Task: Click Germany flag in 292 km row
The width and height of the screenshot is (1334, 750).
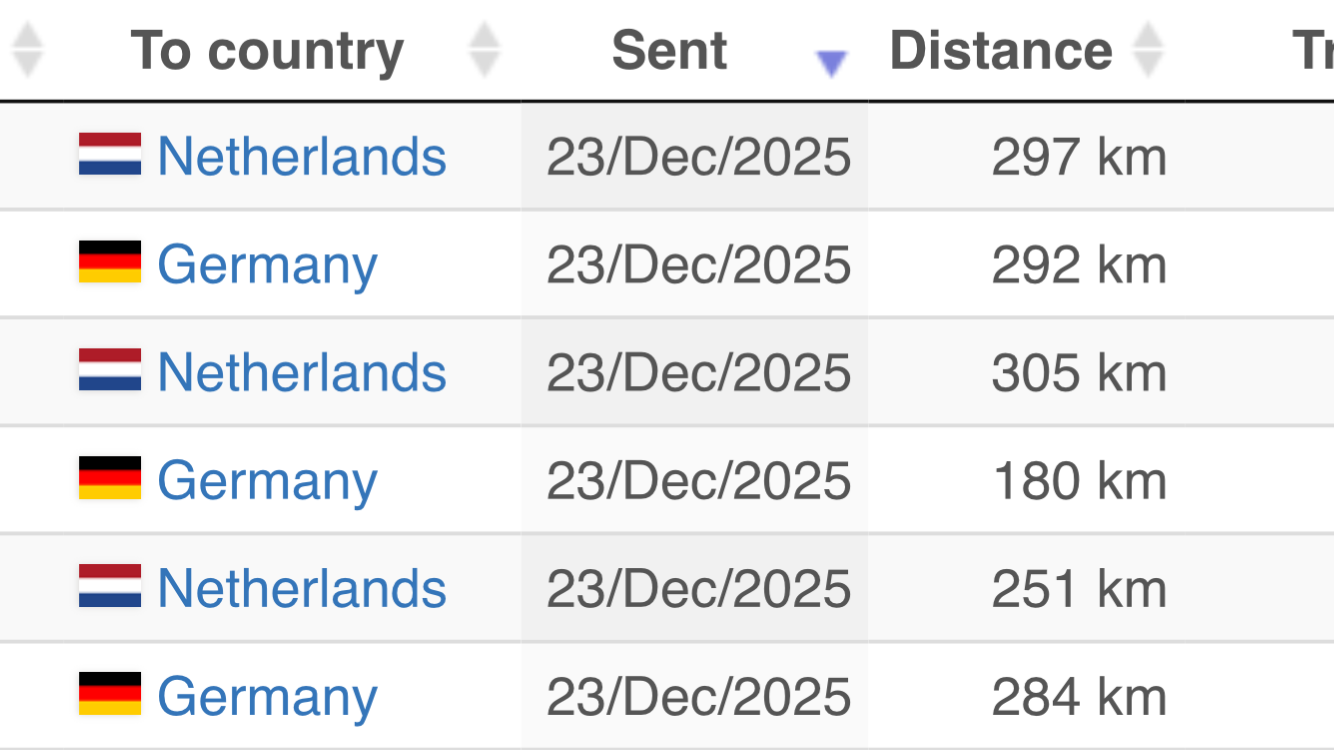Action: (x=110, y=263)
